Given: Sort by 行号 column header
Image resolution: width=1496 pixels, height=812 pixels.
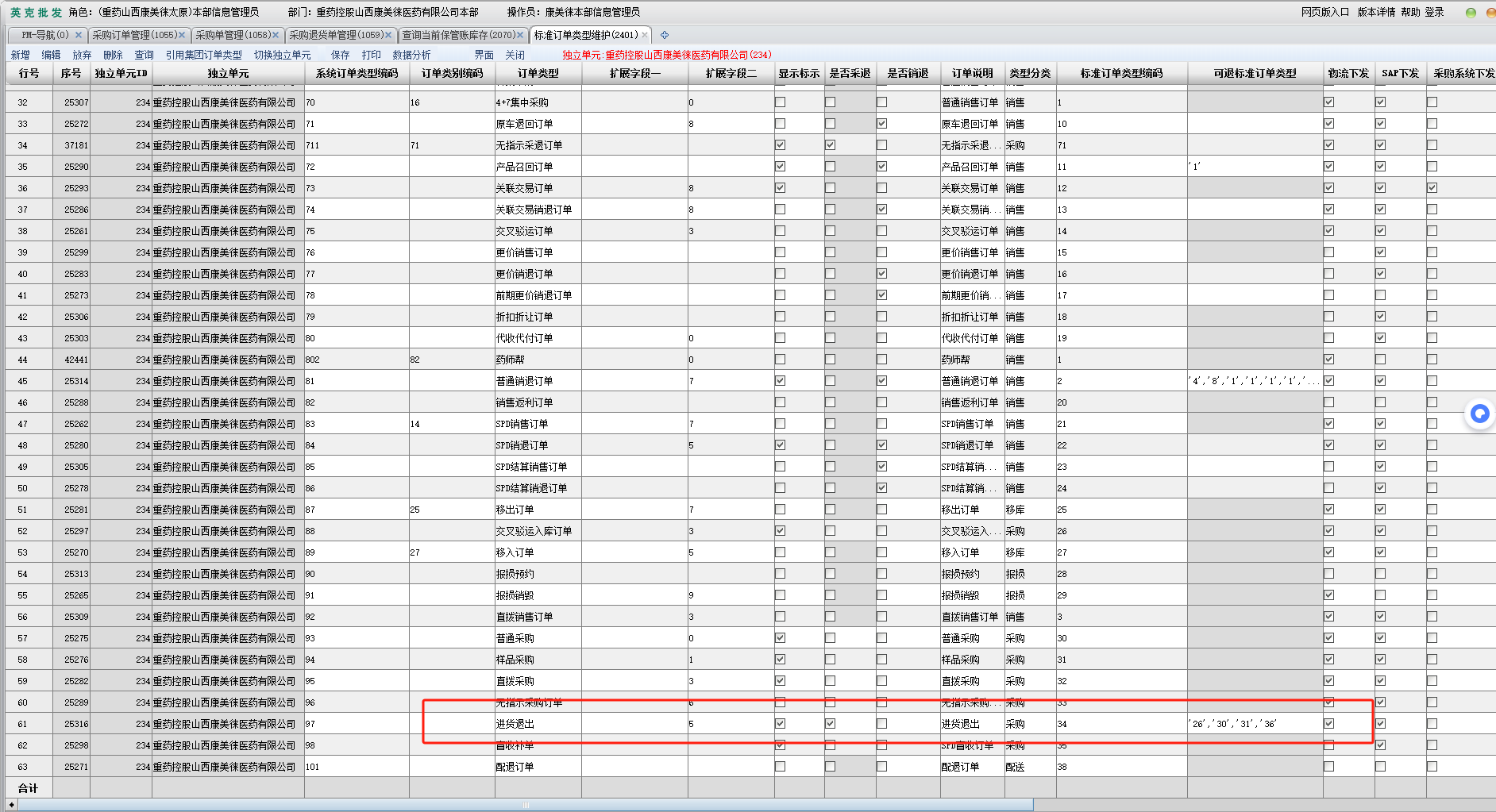Looking at the screenshot, I should (x=29, y=73).
